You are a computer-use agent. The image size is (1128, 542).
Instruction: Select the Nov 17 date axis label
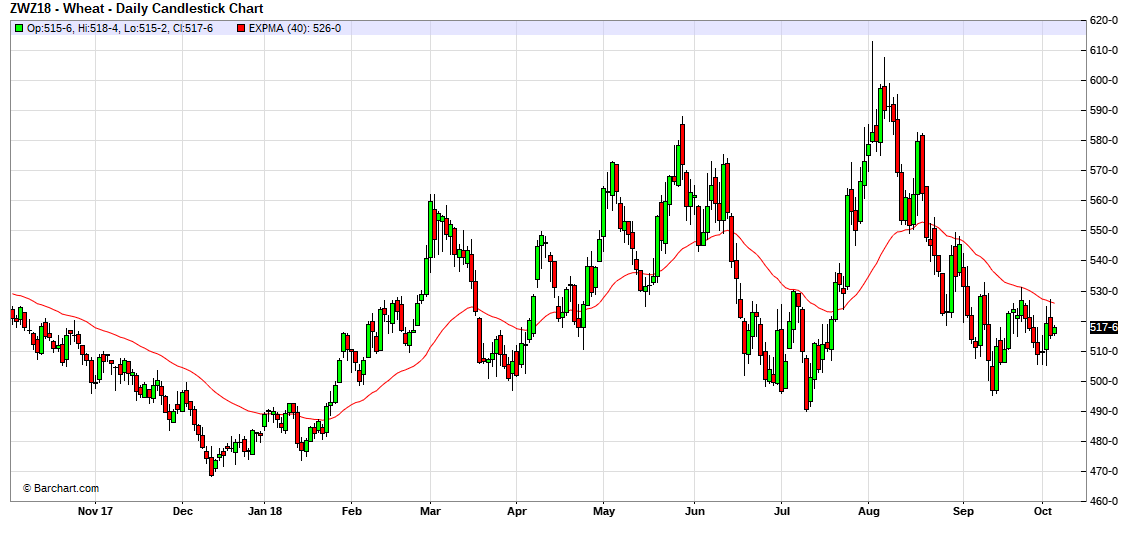[95, 510]
